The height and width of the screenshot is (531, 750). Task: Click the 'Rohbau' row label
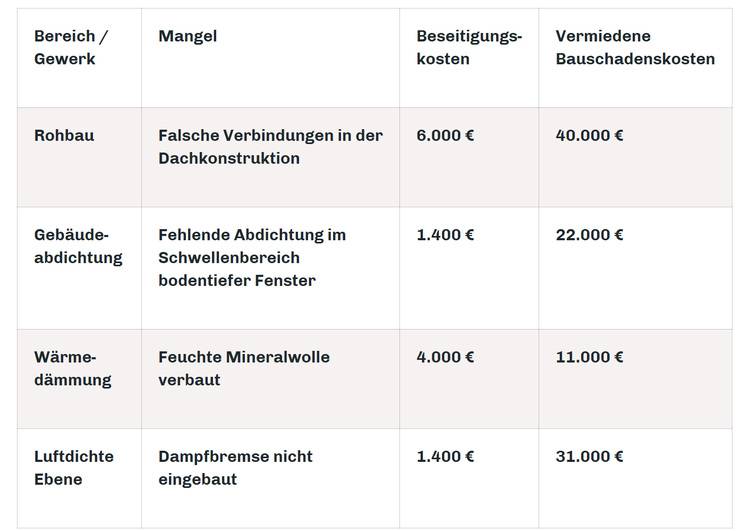(64, 135)
